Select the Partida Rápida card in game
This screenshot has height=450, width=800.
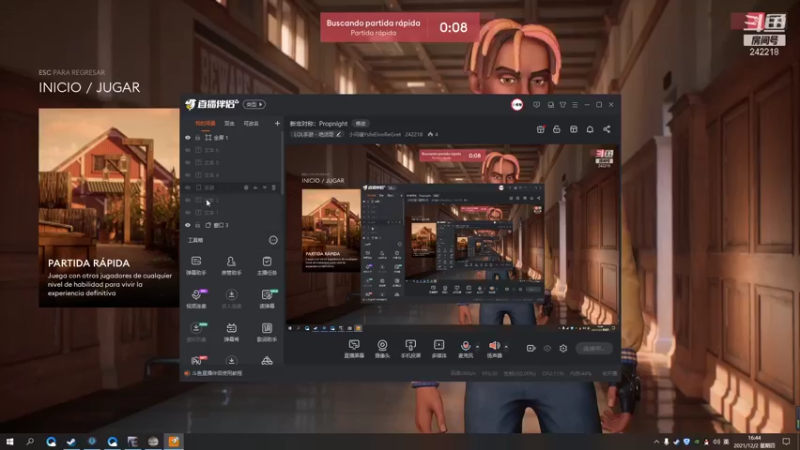pyautogui.click(x=109, y=207)
